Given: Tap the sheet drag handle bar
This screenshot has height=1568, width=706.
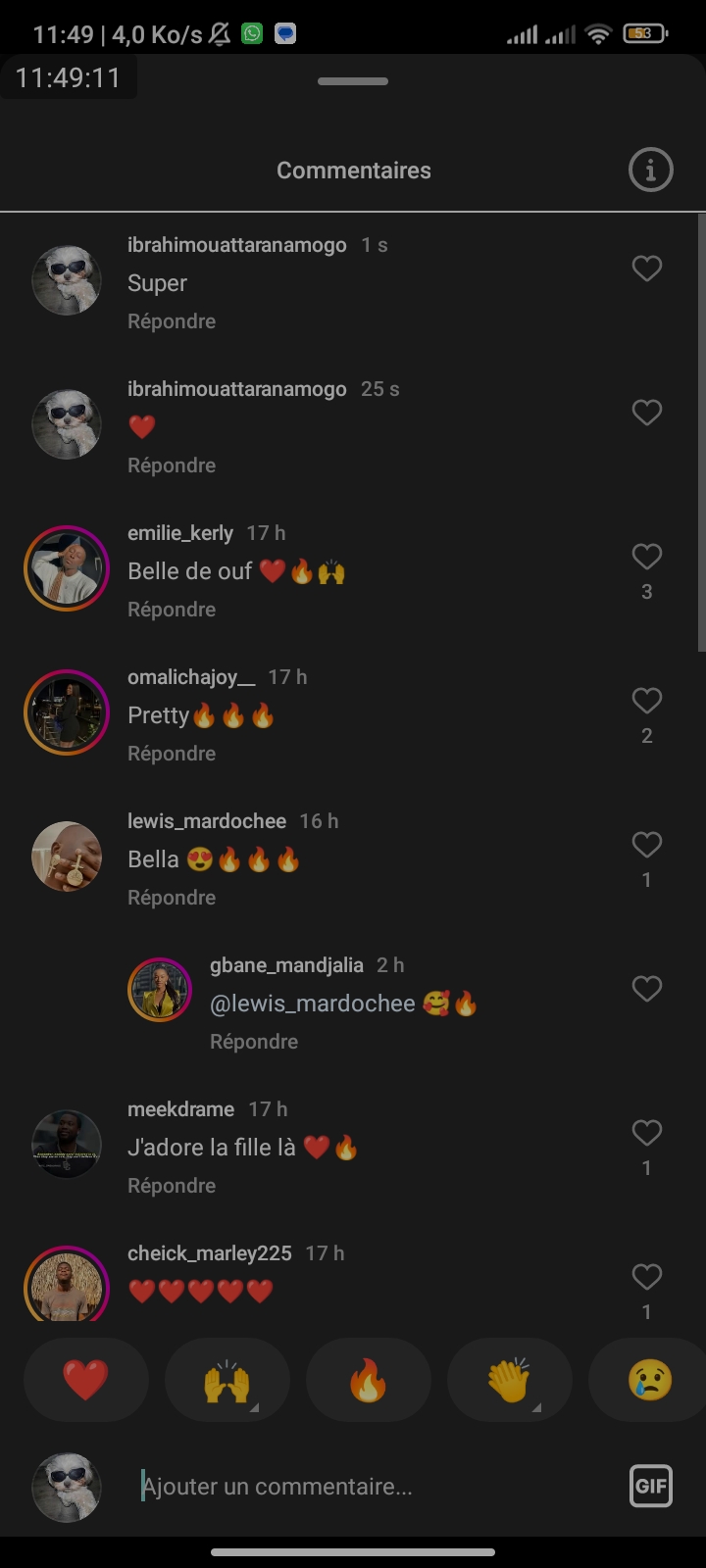Looking at the screenshot, I should (x=353, y=81).
